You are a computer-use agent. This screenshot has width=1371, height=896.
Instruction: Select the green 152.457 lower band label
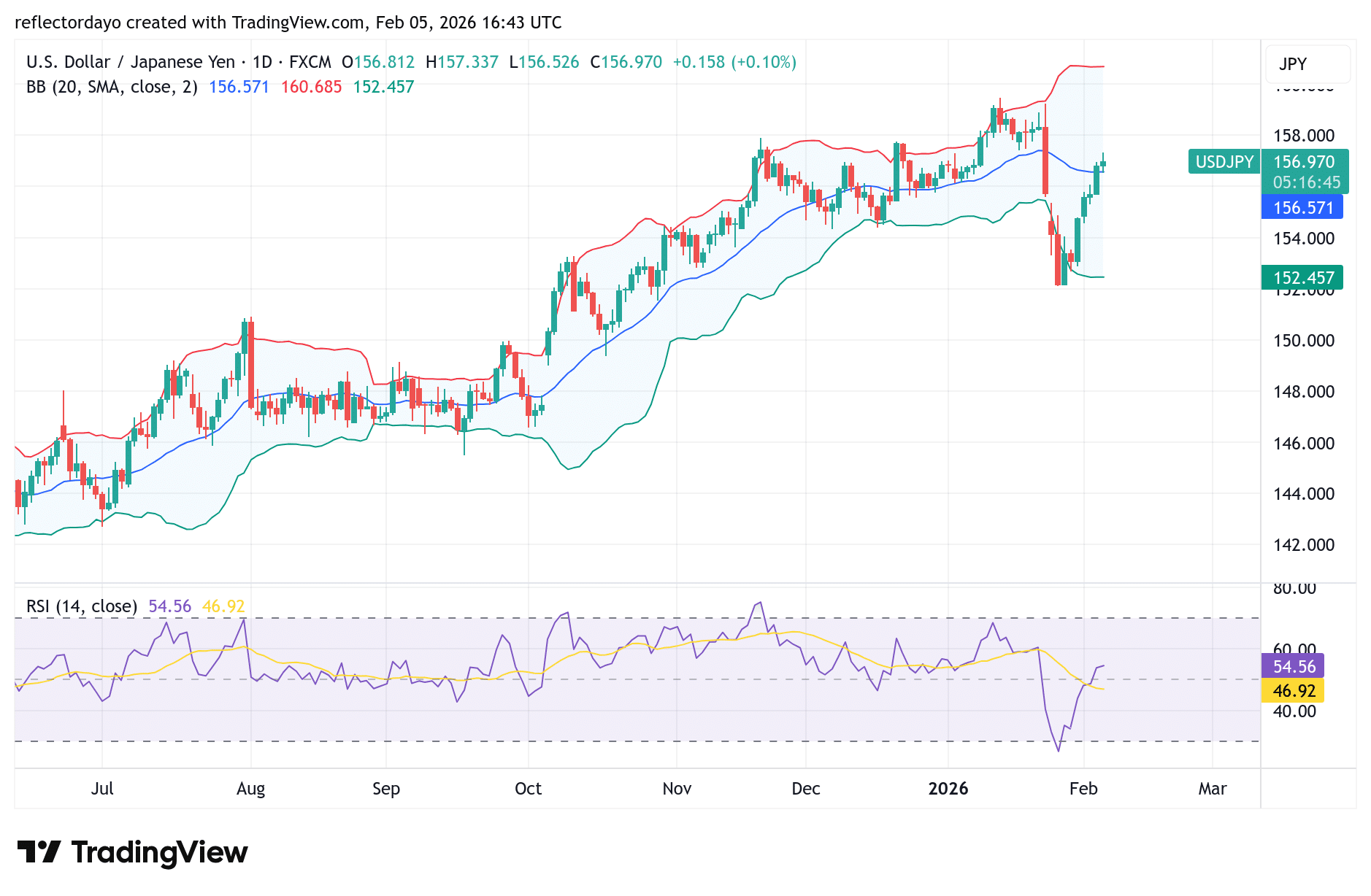tap(1302, 277)
